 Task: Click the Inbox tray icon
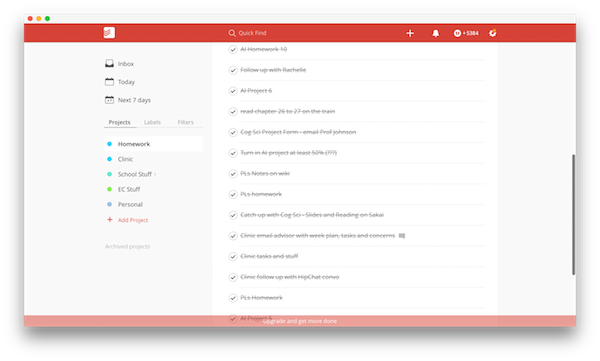click(x=109, y=64)
